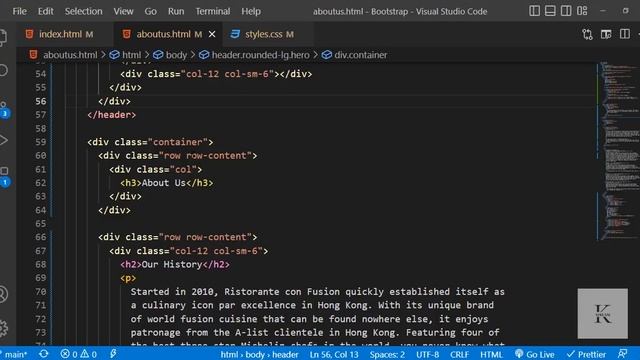
Task: Click the main branch indicator in status bar
Action: pos(14,354)
